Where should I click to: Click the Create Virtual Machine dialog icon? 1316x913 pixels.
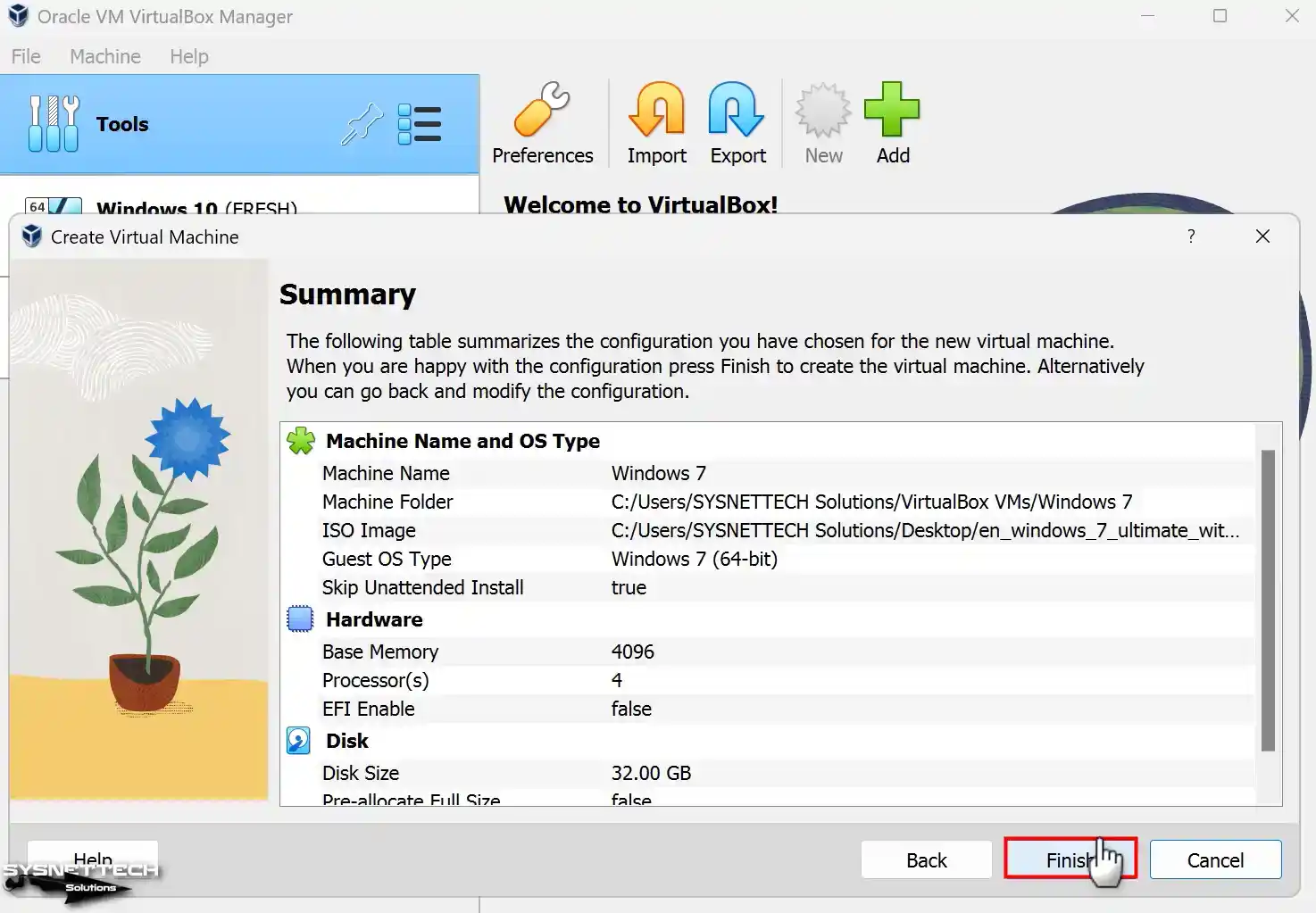[32, 237]
